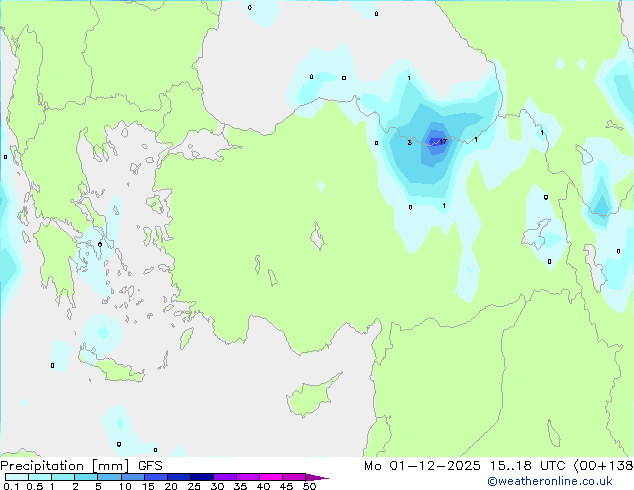Click the '50' legend scale label
This screenshot has height=490, width=634.
pos(309,486)
